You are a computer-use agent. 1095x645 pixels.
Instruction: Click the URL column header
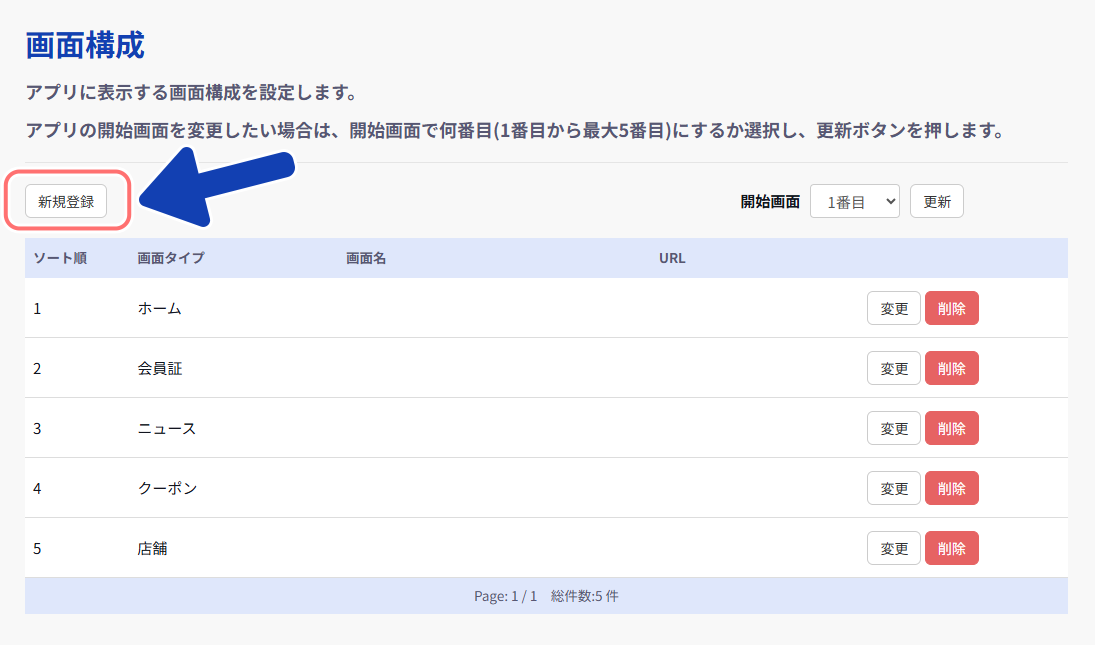(672, 258)
